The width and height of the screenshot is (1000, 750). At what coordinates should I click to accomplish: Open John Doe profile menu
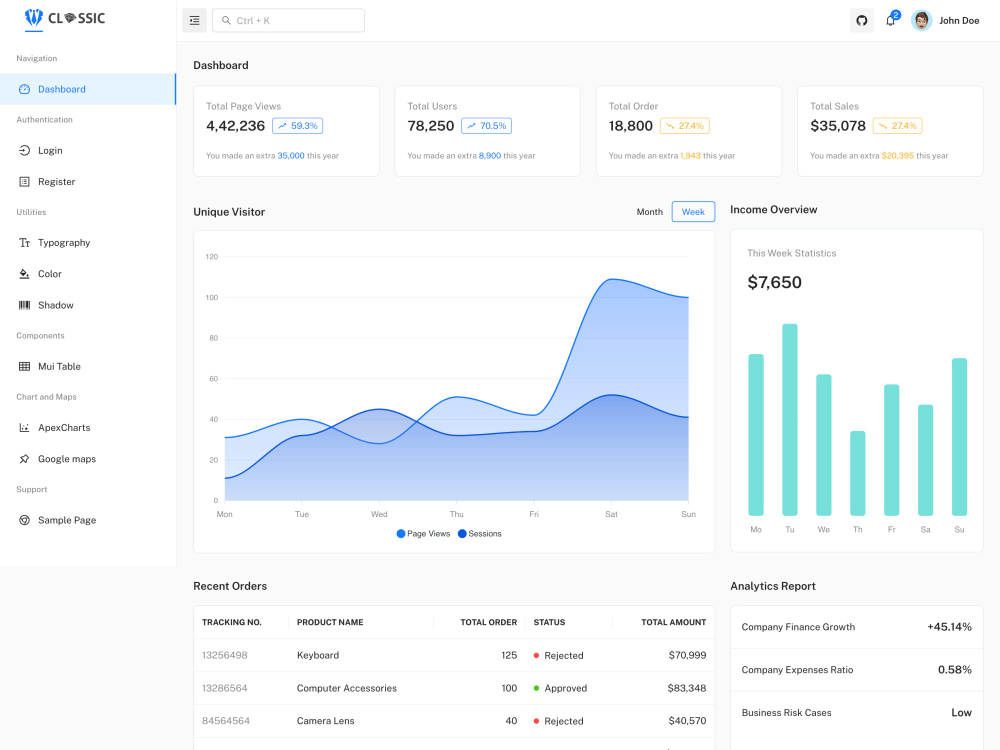945,20
